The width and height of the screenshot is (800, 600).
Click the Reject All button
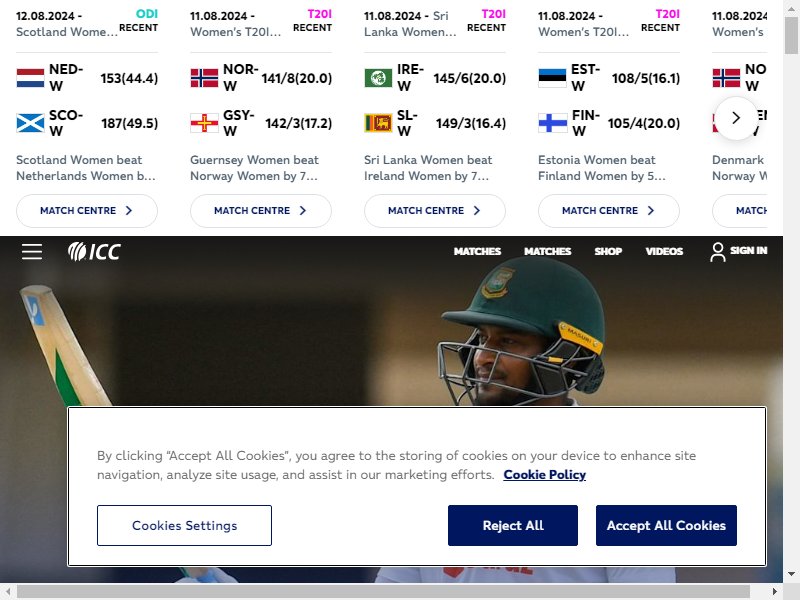[513, 526]
